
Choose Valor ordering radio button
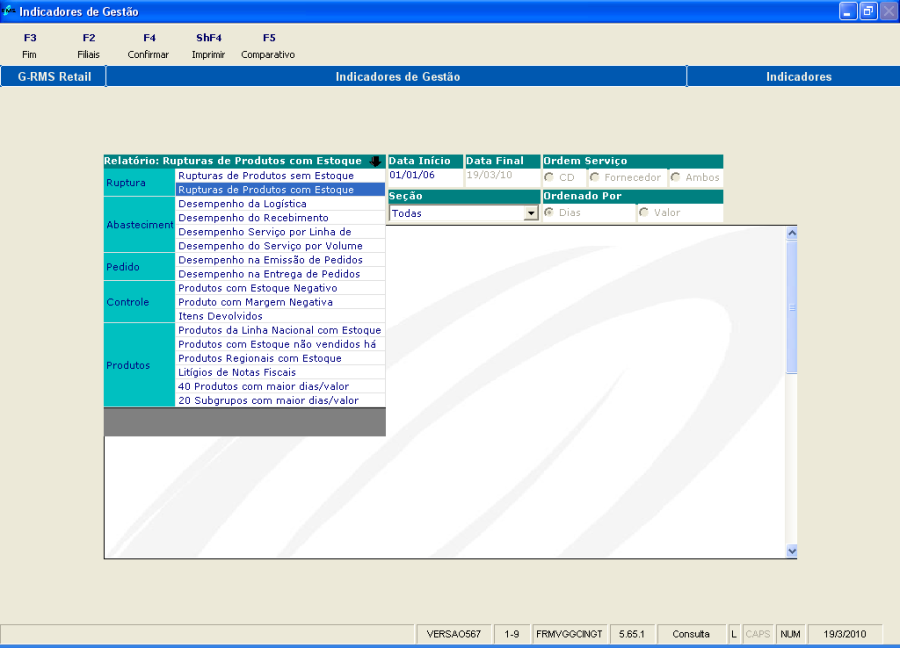tap(644, 212)
